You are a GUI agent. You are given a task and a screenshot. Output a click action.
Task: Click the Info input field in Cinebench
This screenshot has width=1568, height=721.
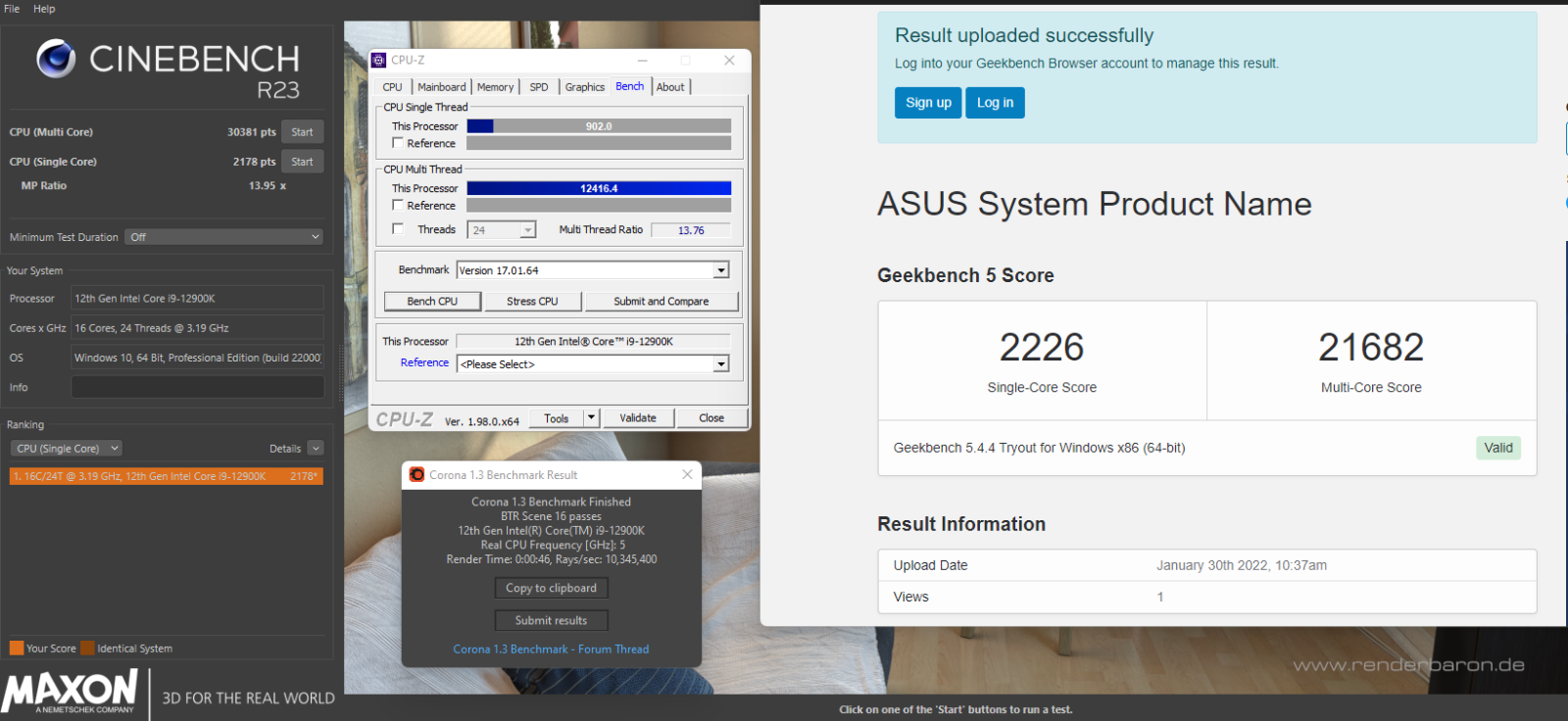[x=197, y=387]
